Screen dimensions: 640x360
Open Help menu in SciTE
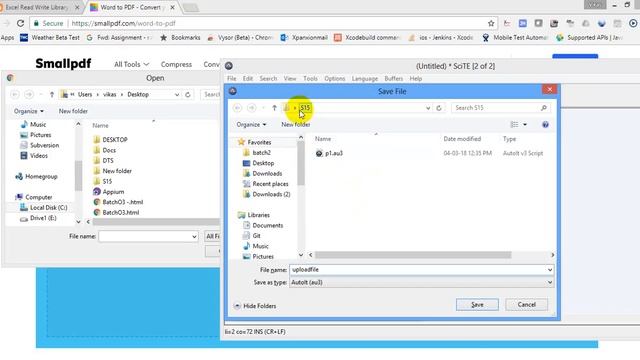tap(416, 78)
